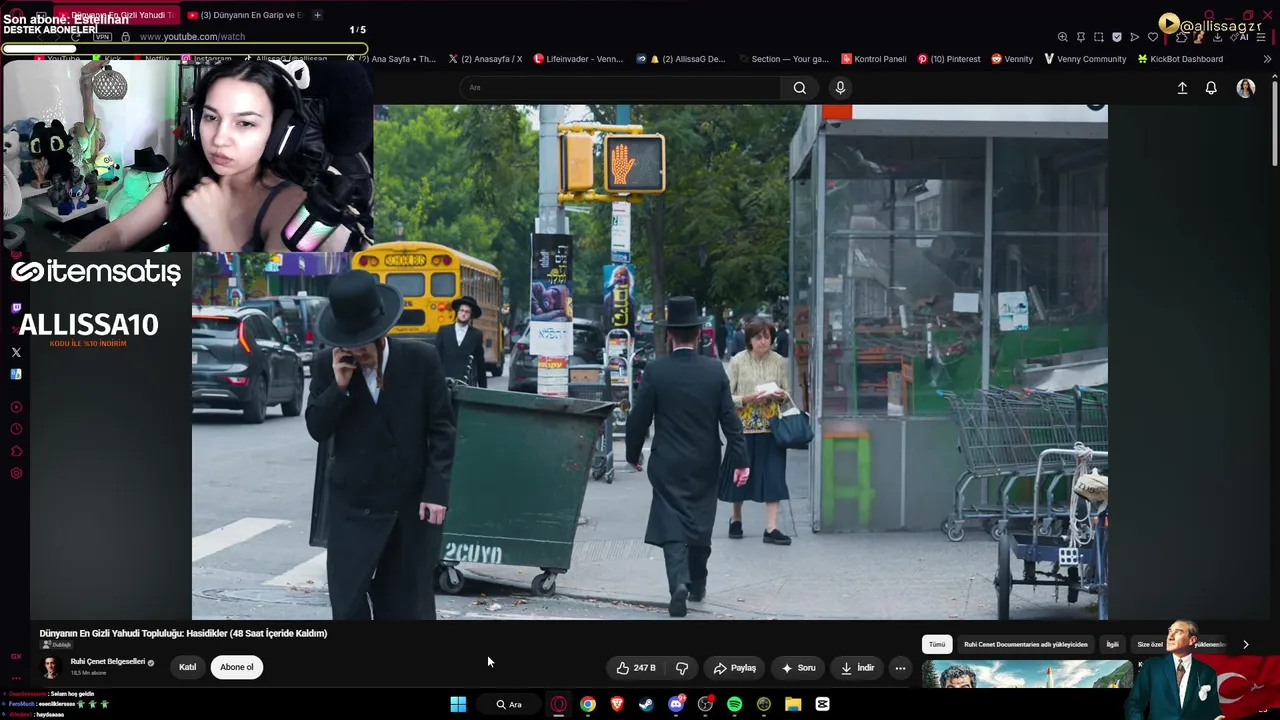Click the Opera GX taskbar icon

coord(559,704)
